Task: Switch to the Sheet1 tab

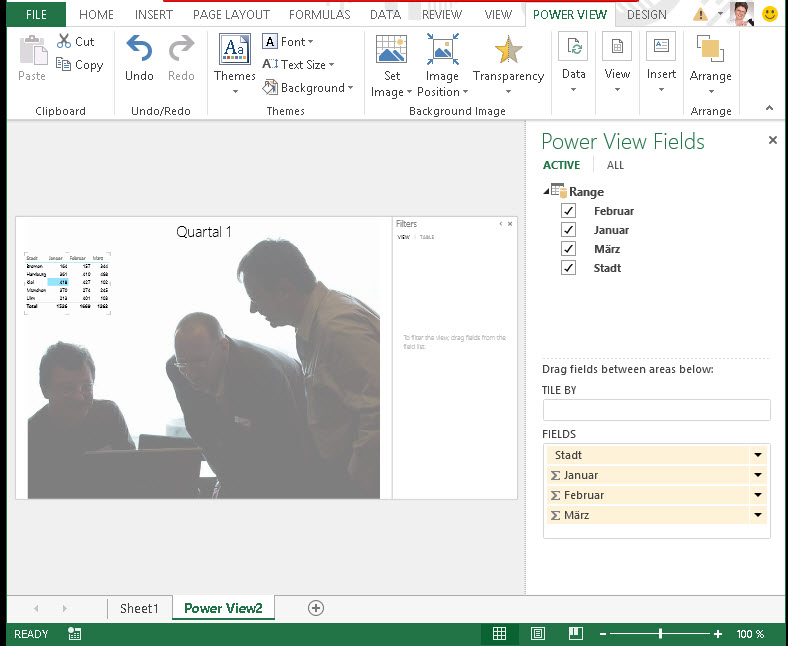Action: point(139,608)
